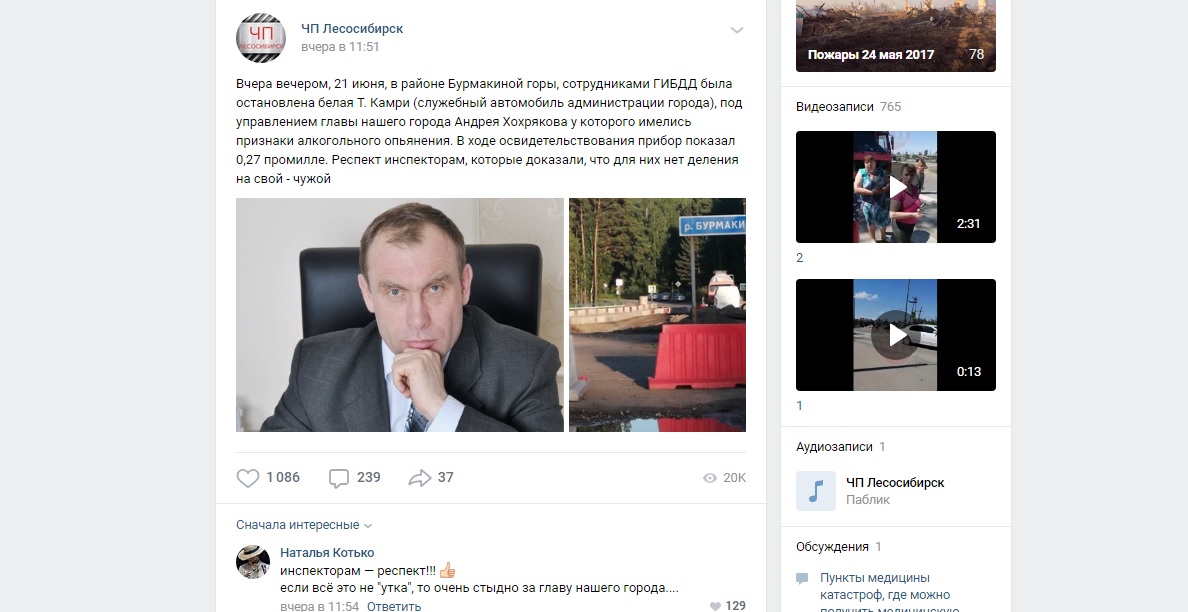Like the post with the heart icon

pyautogui.click(x=248, y=478)
